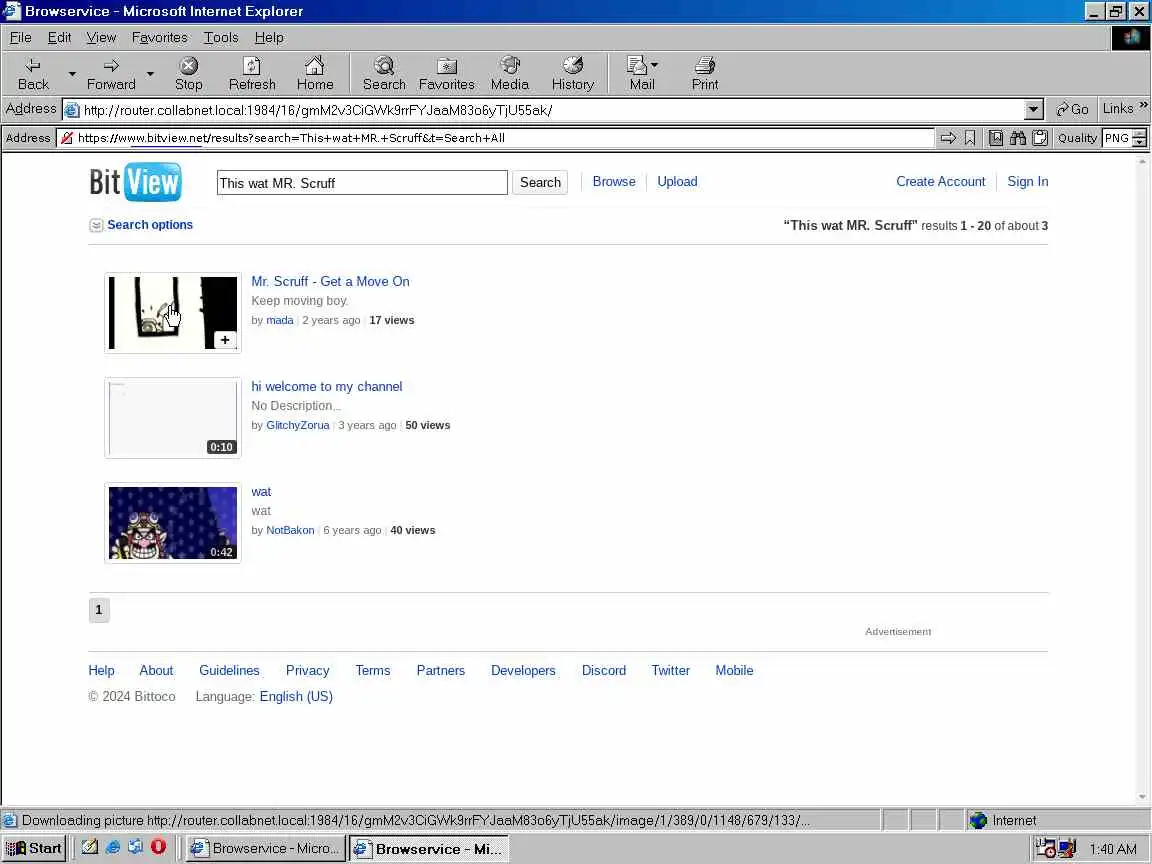Open the File menu

[21, 37]
